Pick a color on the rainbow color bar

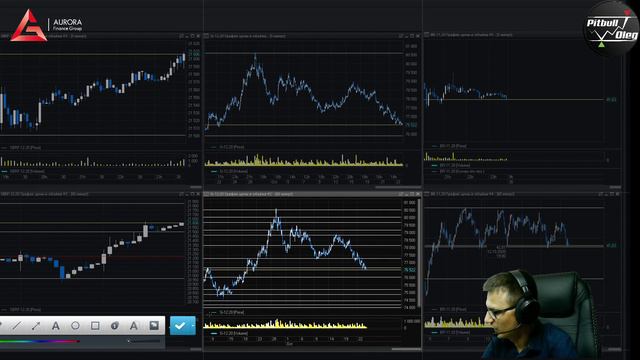(x=40, y=341)
